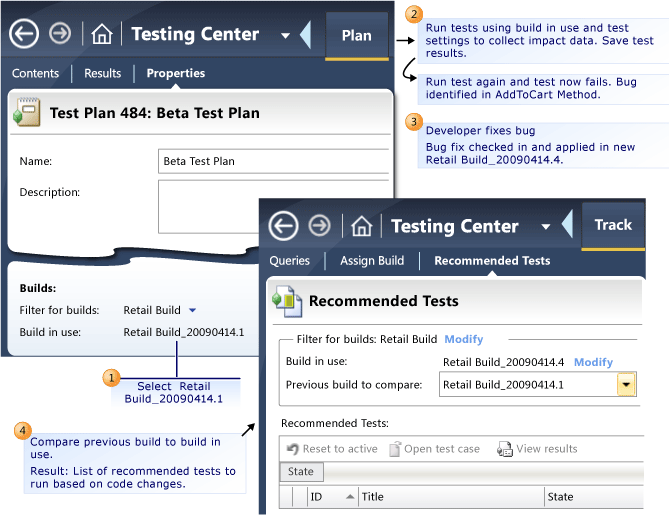Select the Plan tab
Viewport: 669px width, 520px height.
357,36
